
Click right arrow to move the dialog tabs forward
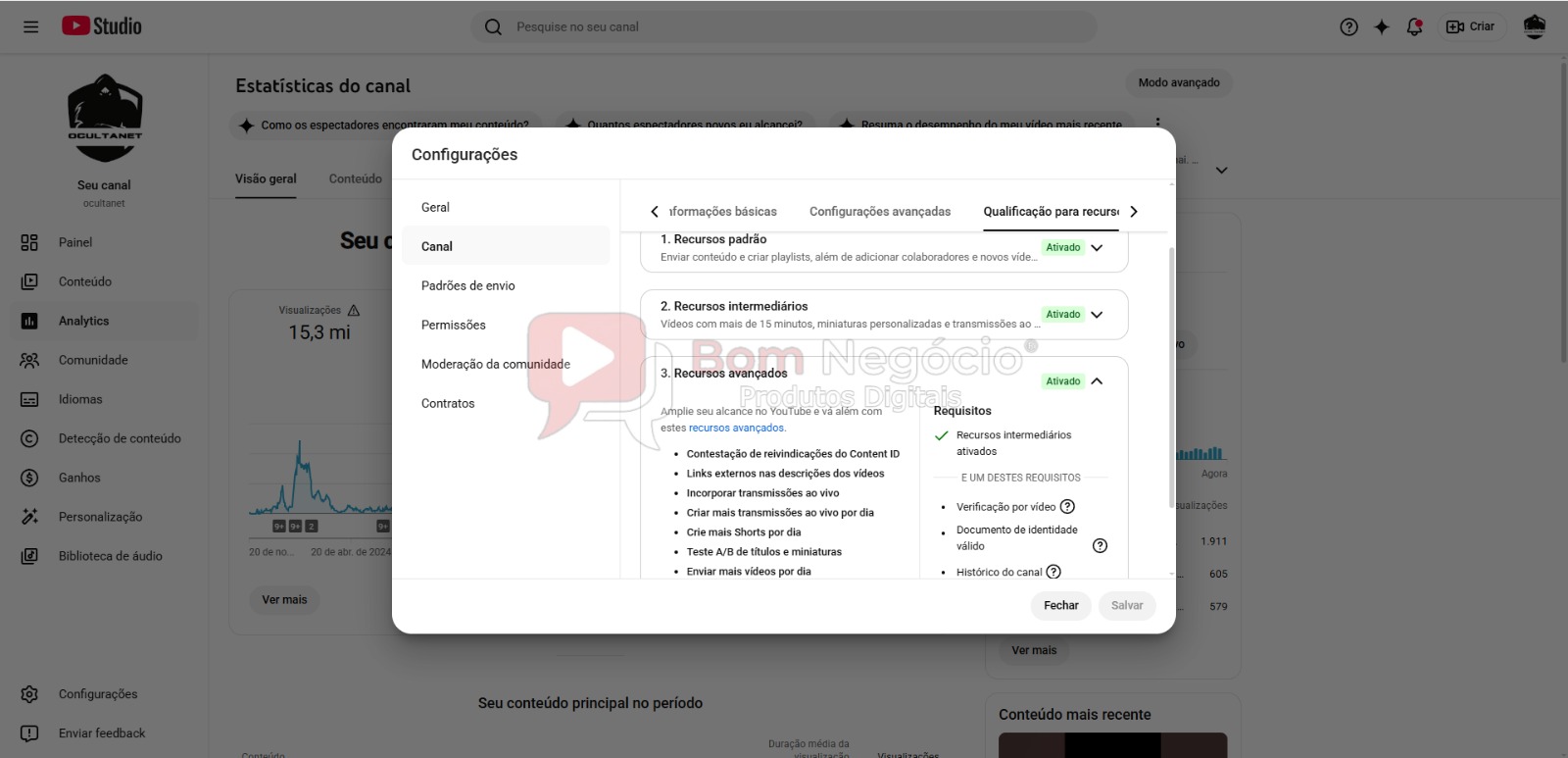point(1134,212)
